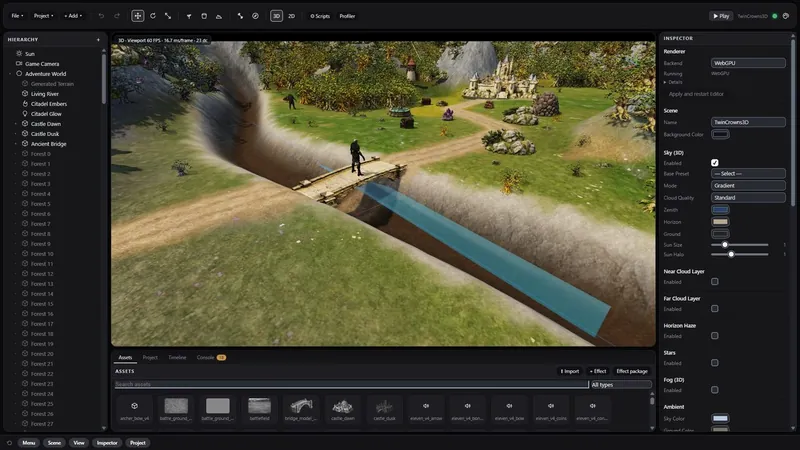Expand the renderer Details section
800x450 pixels.
tap(673, 82)
